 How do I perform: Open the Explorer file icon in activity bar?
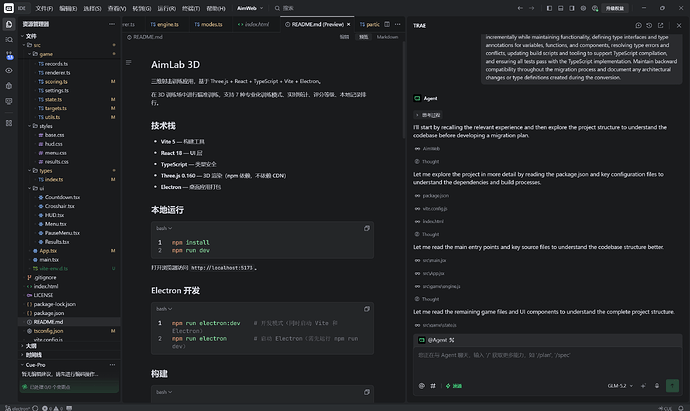click(x=9, y=24)
